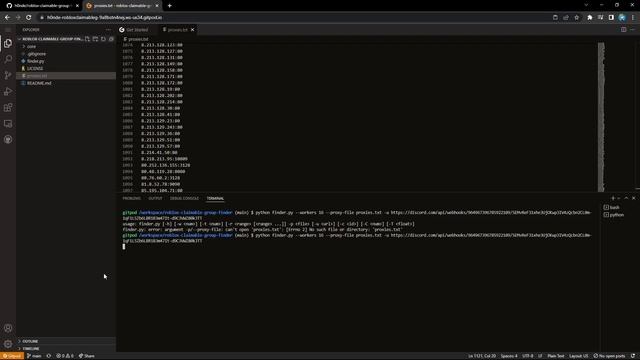Click the browser address bar URL
The image size is (640, 360).
click(x=104, y=18)
